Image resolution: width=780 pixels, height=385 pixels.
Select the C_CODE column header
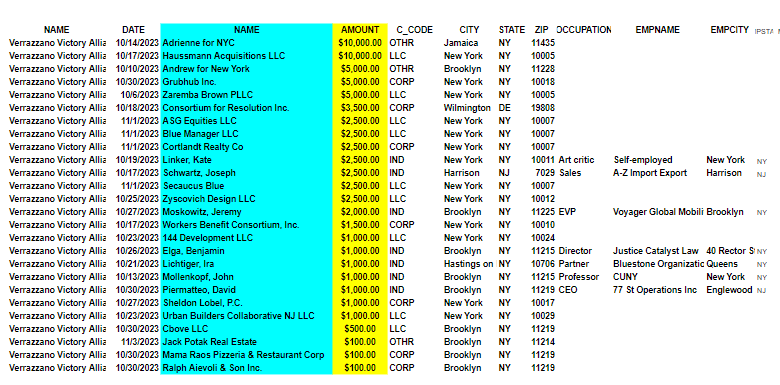414,30
